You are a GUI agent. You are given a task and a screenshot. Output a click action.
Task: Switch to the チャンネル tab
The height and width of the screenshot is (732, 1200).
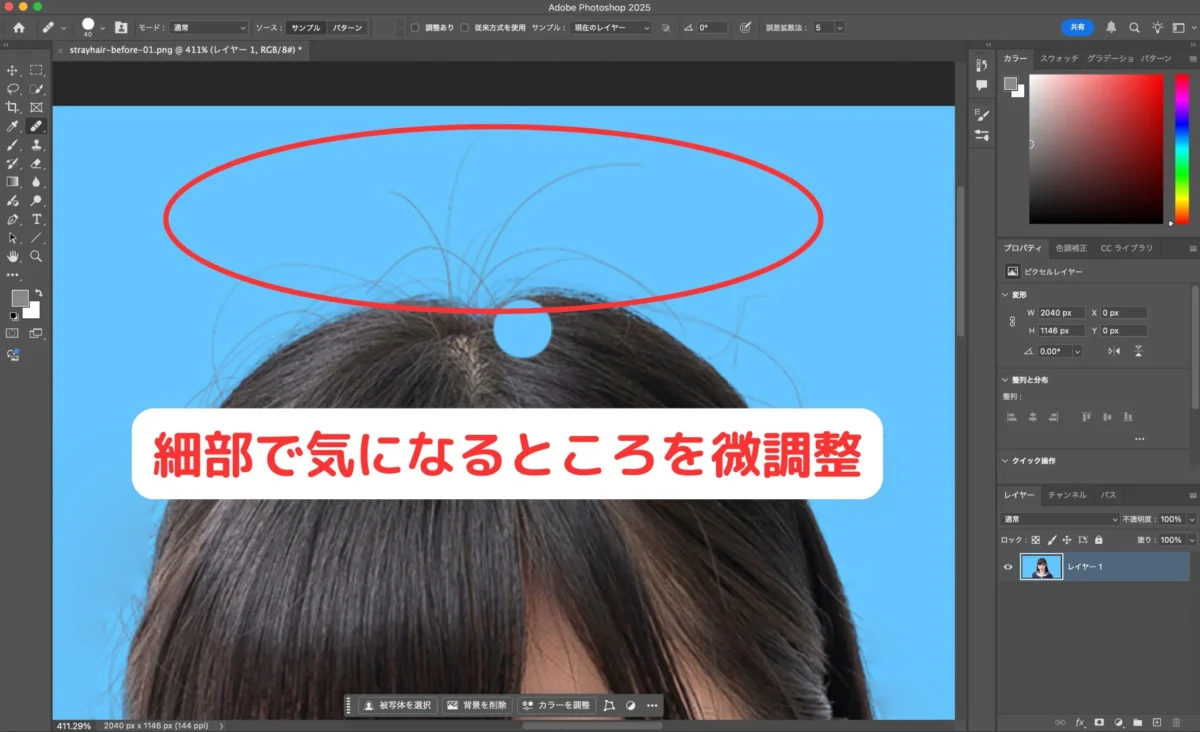click(1067, 495)
